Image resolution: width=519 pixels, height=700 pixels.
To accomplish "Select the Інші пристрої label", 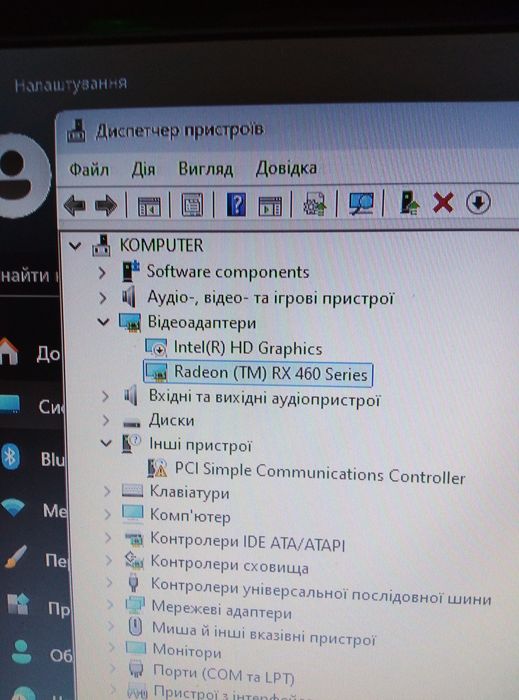I will pyautogui.click(x=200, y=445).
